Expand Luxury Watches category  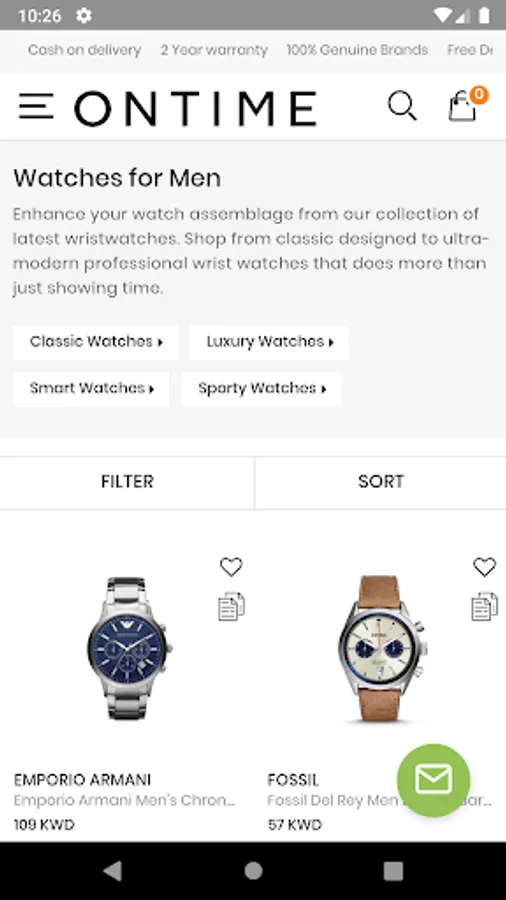click(269, 342)
